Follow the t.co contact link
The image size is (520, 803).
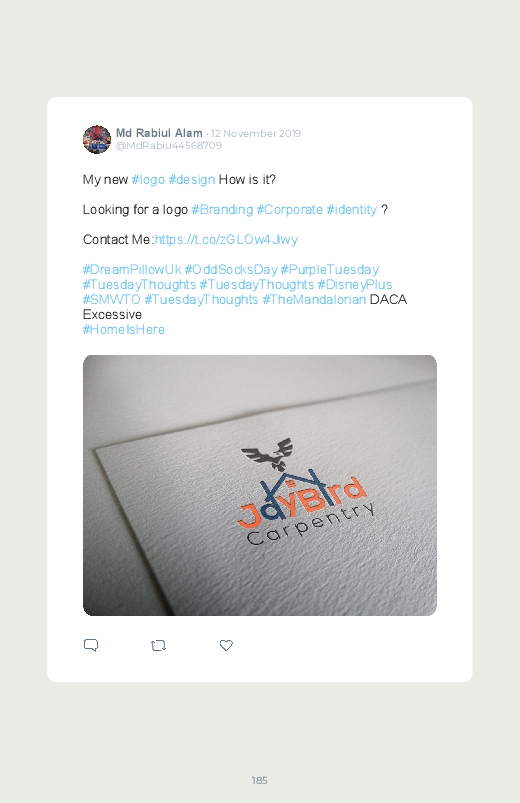pos(226,240)
